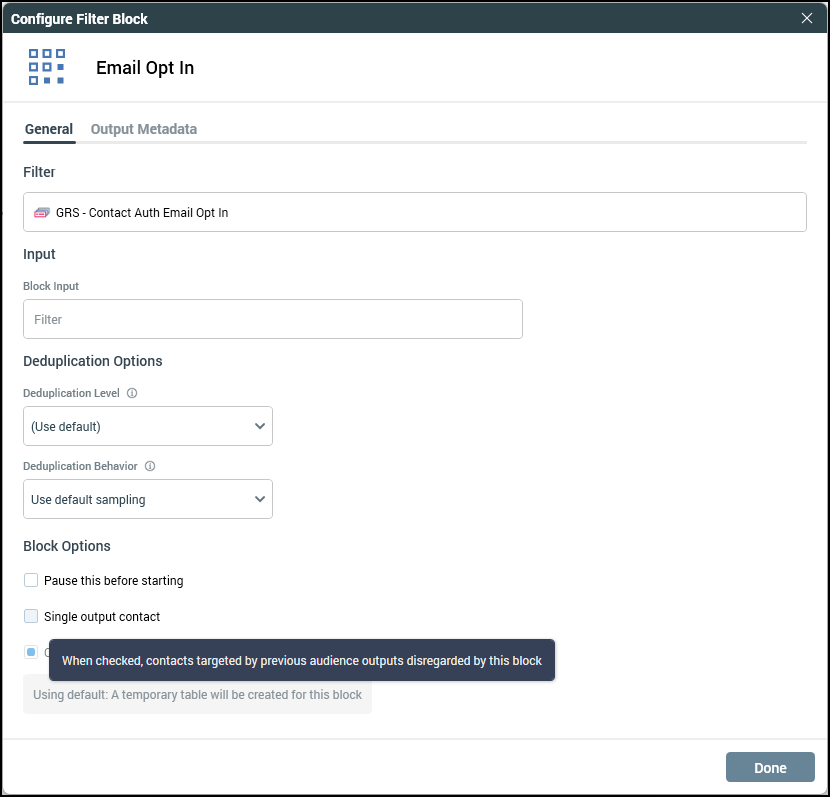Click the pink filter icon beside GRS filter name
The height and width of the screenshot is (797, 830).
click(x=41, y=213)
